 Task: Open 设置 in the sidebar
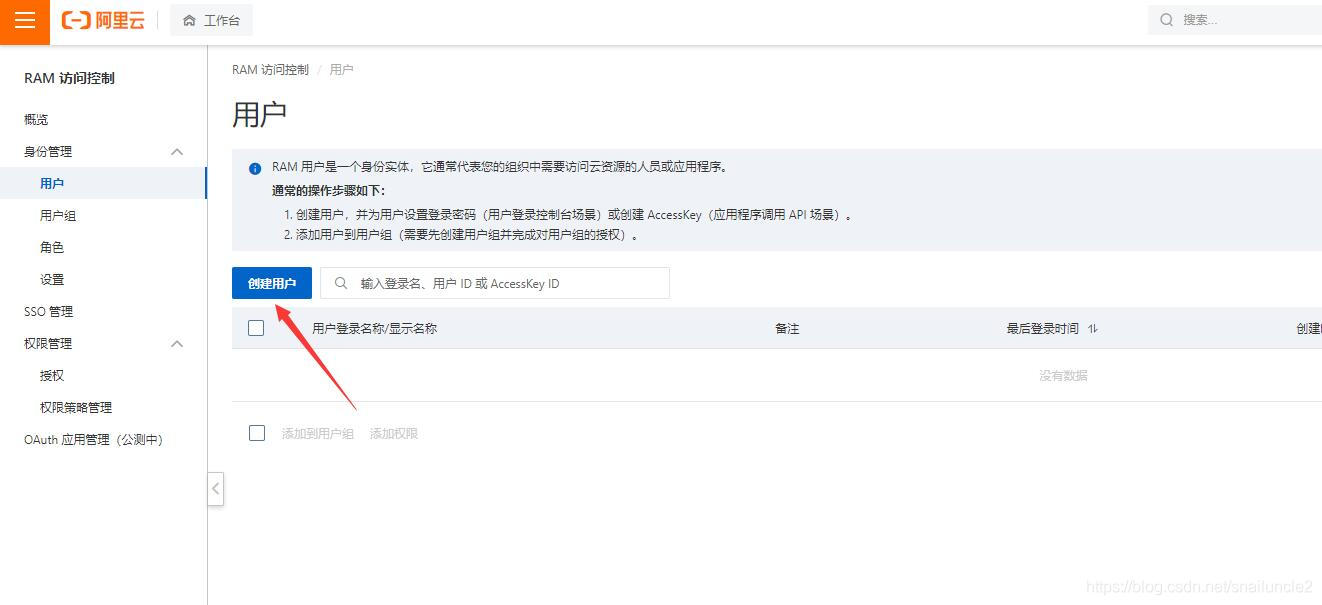coord(52,280)
